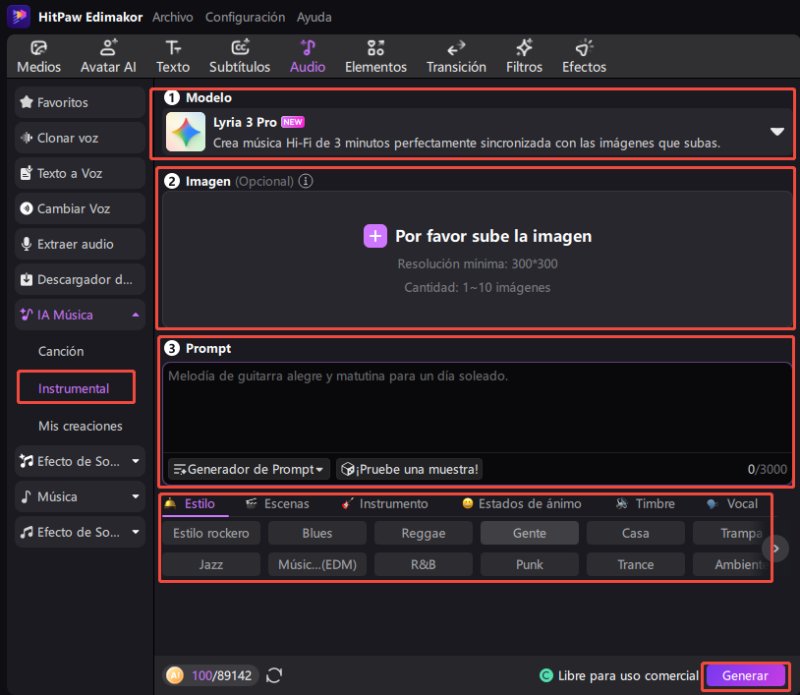
Task: Switch to the Instrumento tab
Action: click(385, 504)
